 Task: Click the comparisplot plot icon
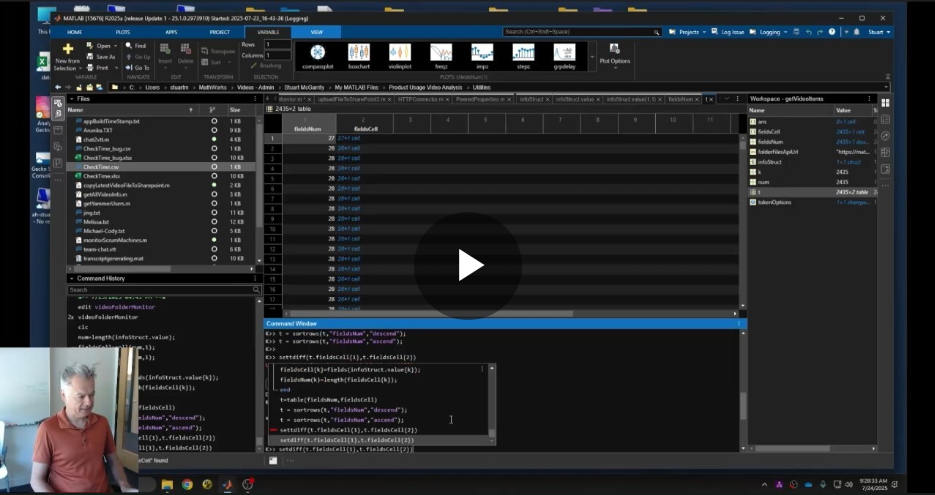317,56
